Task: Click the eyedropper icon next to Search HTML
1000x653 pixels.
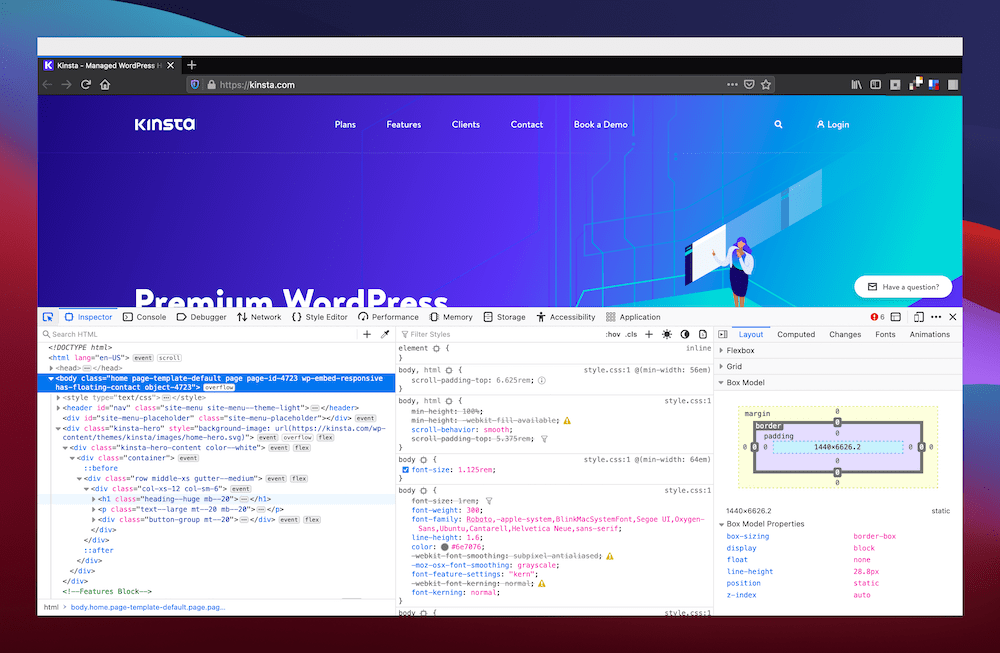Action: [384, 334]
